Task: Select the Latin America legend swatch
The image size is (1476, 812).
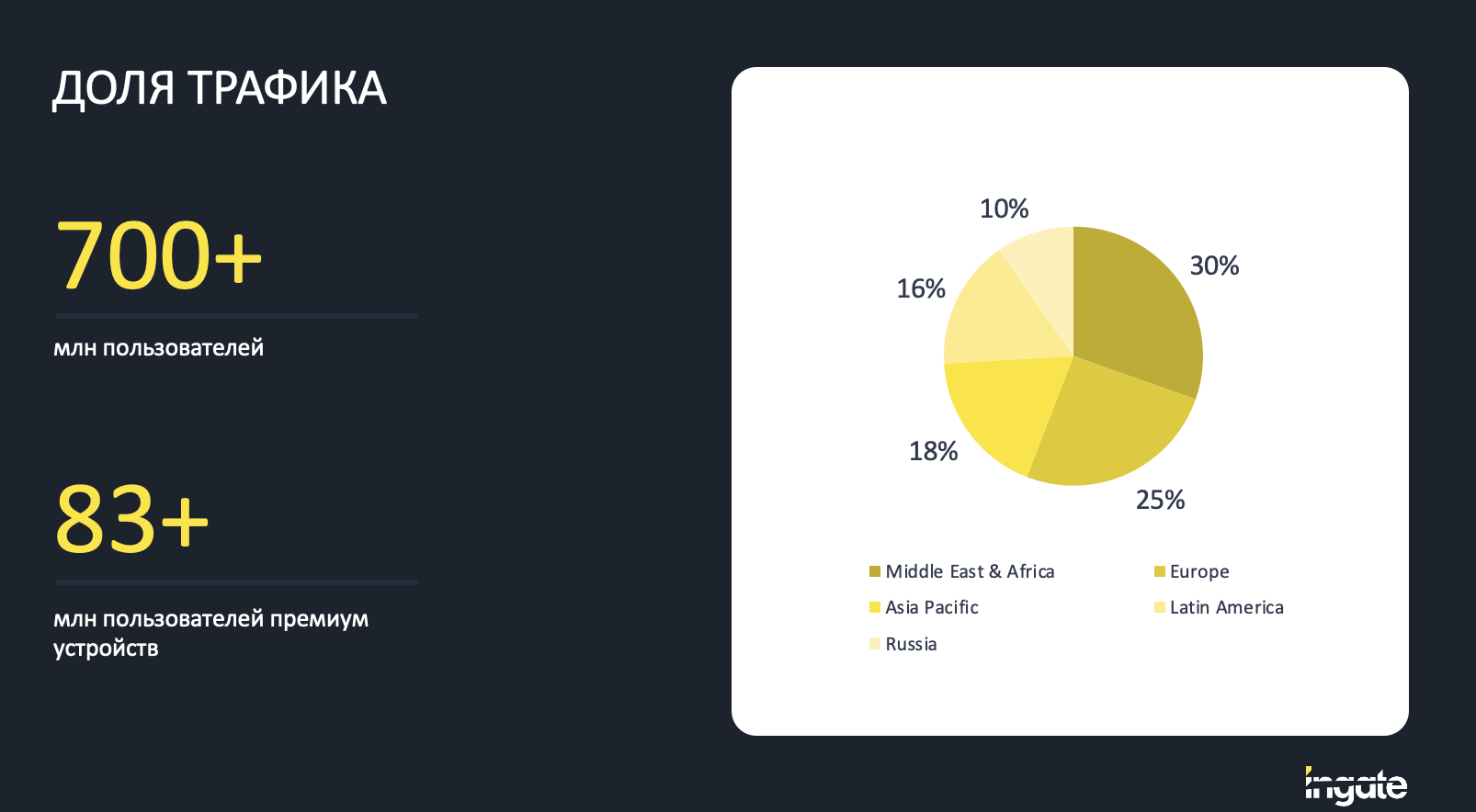Action: point(1160,607)
